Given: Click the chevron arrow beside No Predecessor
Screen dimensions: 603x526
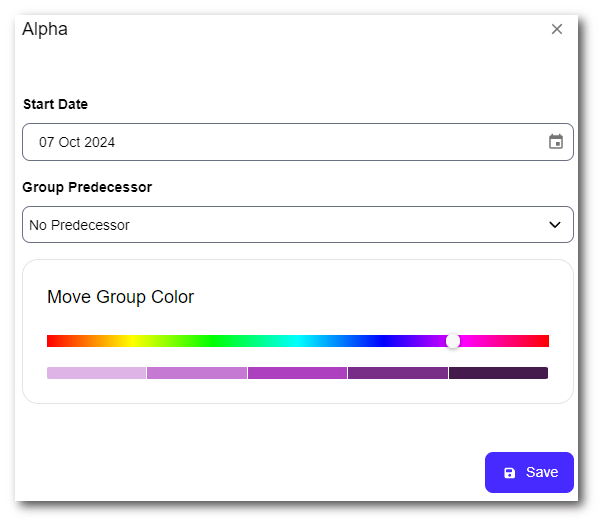Looking at the screenshot, I should [x=555, y=225].
